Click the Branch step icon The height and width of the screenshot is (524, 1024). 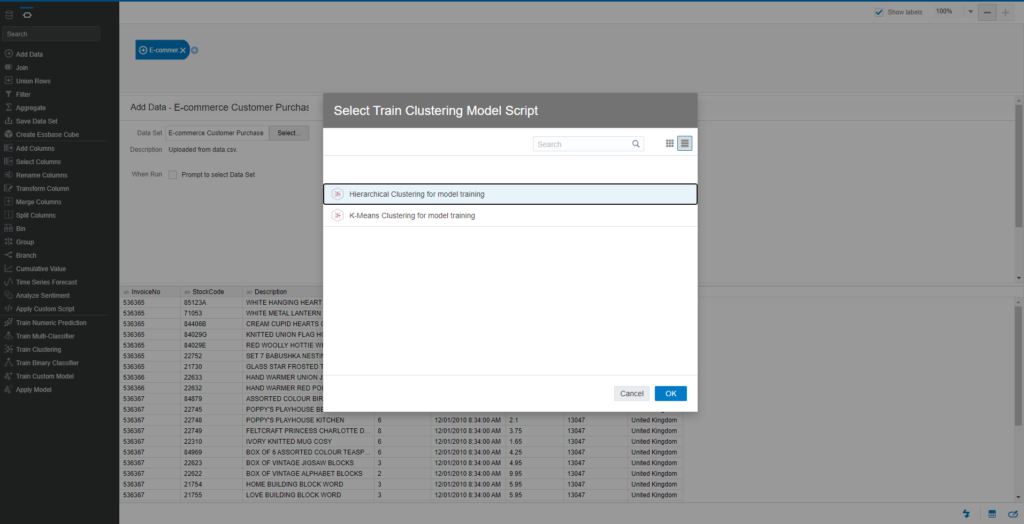pyautogui.click(x=8, y=255)
